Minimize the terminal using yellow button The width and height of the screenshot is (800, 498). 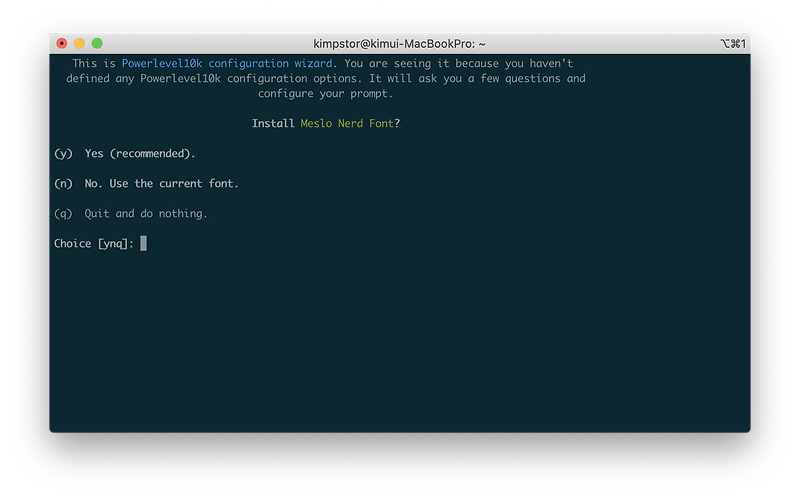click(80, 43)
